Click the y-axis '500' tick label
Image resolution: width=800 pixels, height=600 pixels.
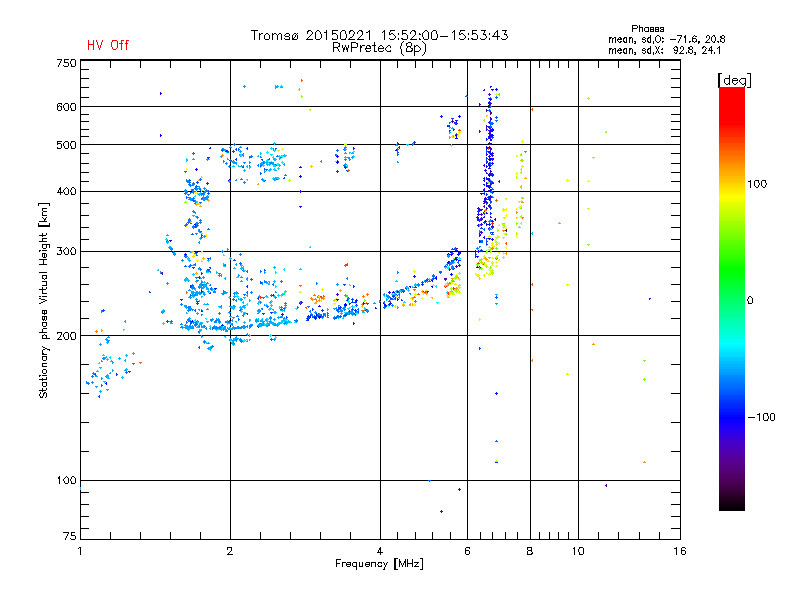66,145
